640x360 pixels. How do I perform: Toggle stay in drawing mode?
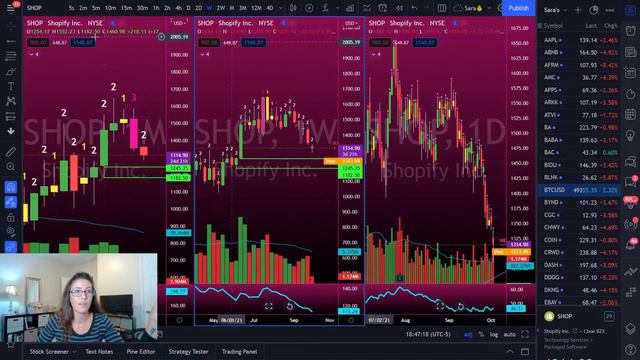coord(11,202)
